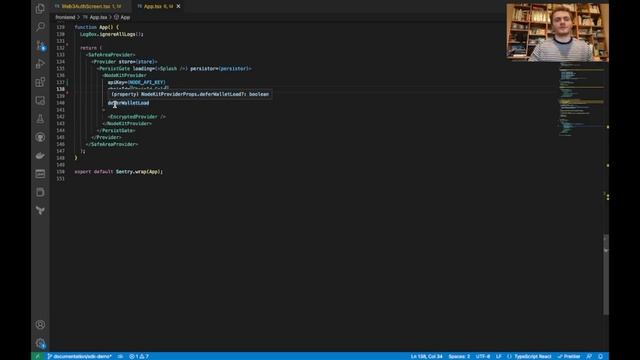
Task: Open the Accounts icon
Action: pos(40,324)
